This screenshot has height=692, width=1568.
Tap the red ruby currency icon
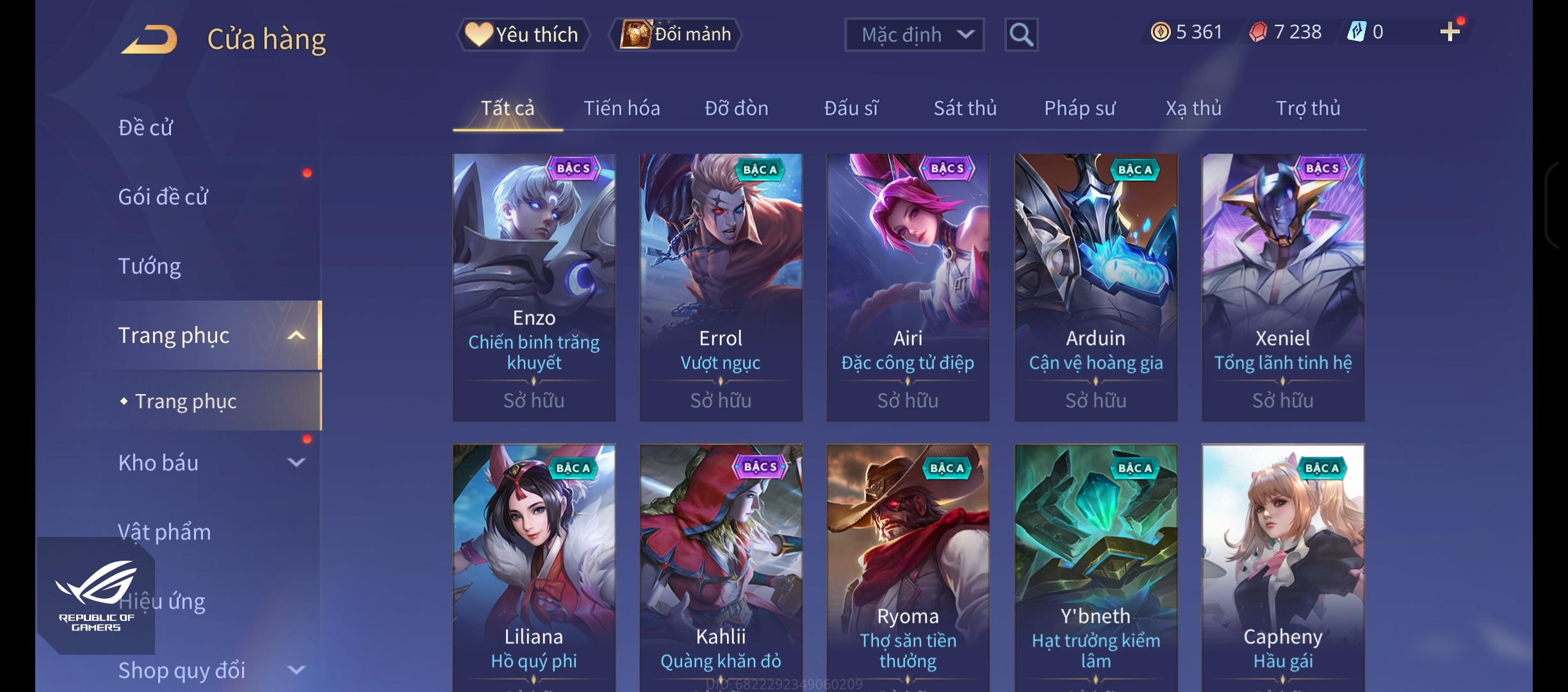point(1258,31)
